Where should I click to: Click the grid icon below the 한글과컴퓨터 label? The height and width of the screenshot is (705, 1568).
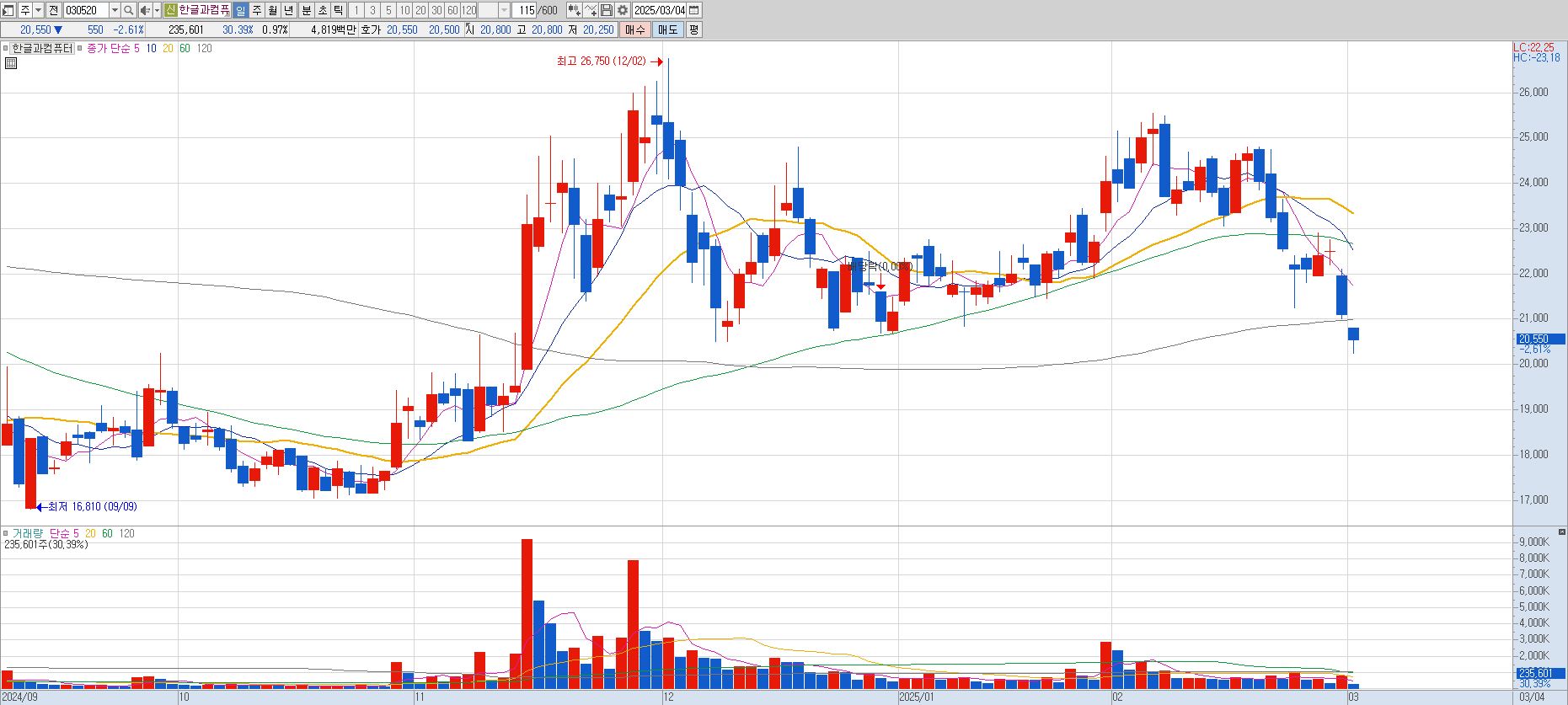11,63
